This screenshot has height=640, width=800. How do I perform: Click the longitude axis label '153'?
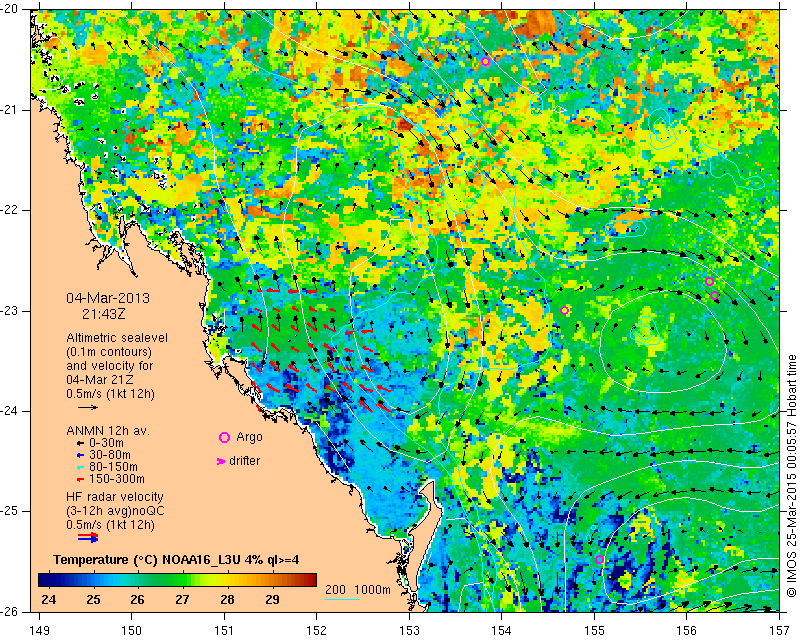[x=409, y=630]
